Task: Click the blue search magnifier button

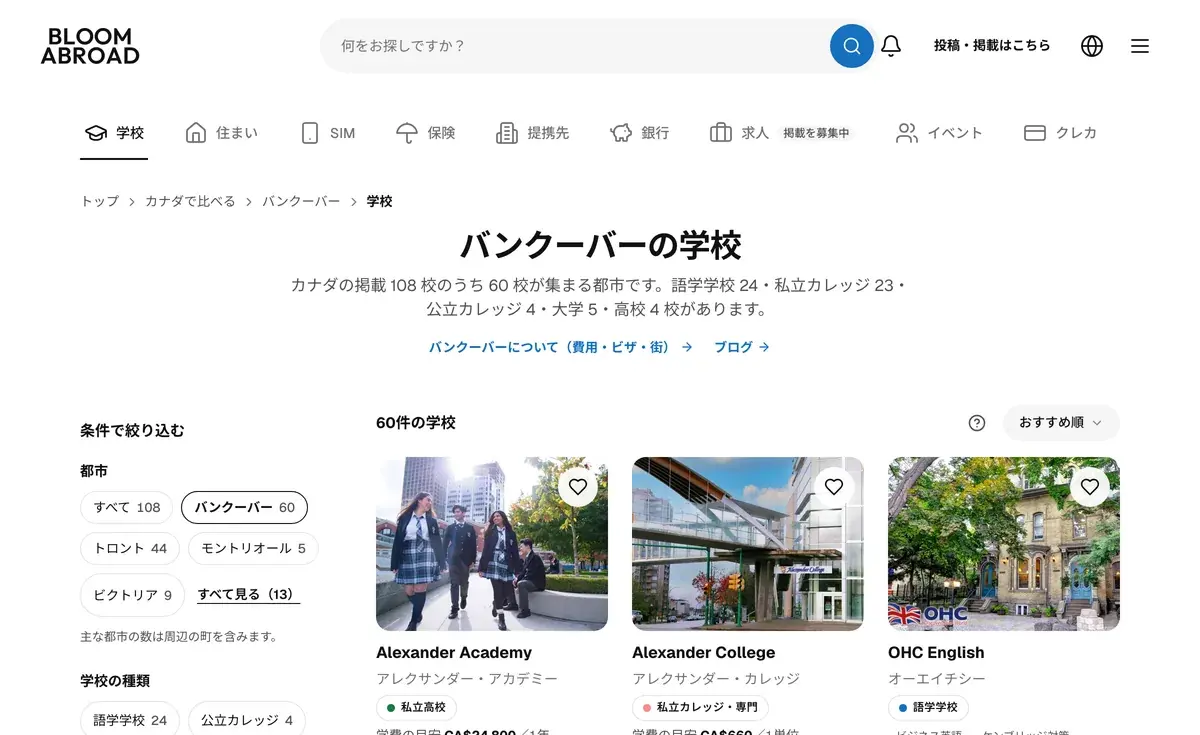Action: [x=852, y=46]
